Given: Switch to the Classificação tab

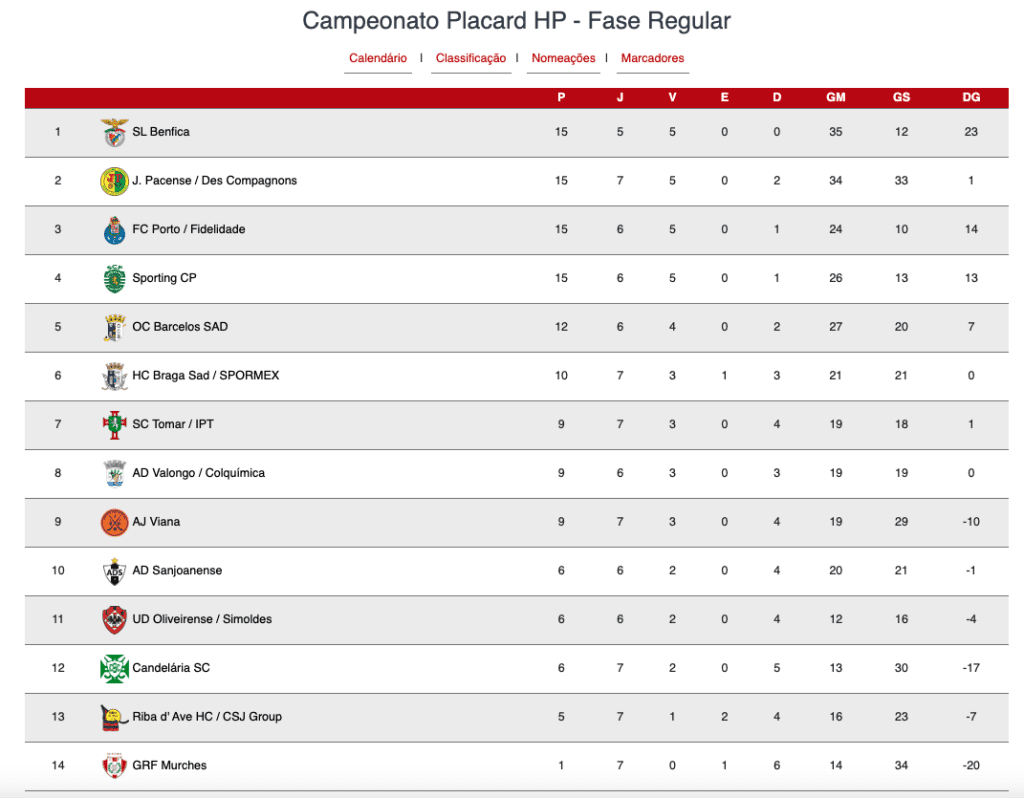Looking at the screenshot, I should (471, 58).
